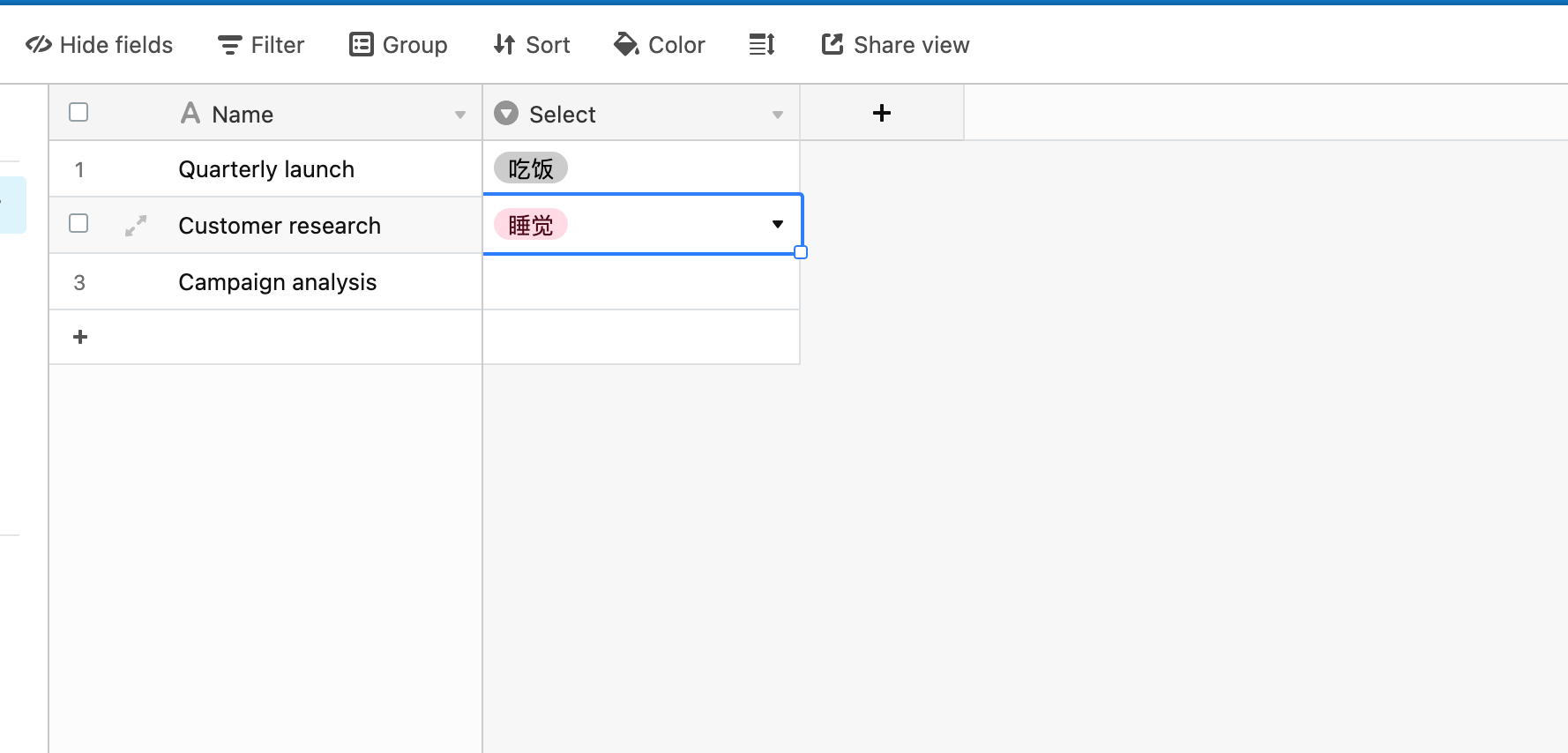Open the Select column dropdown arrow
This screenshot has height=753, width=1568.
pyautogui.click(x=778, y=115)
